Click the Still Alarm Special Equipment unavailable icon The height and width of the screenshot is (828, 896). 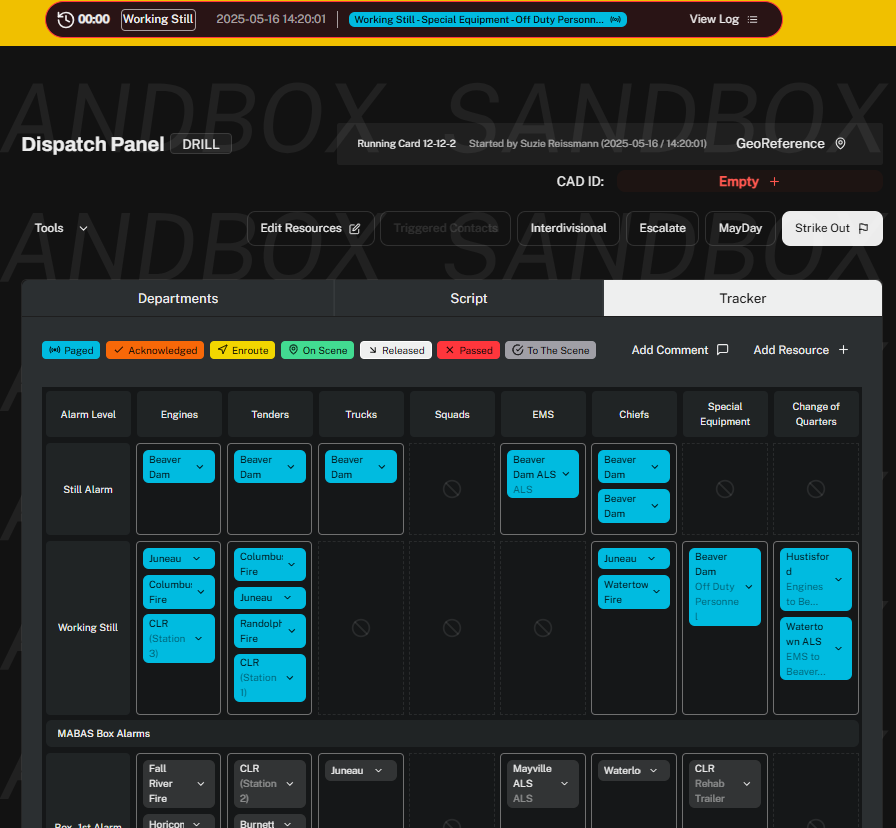coord(725,489)
